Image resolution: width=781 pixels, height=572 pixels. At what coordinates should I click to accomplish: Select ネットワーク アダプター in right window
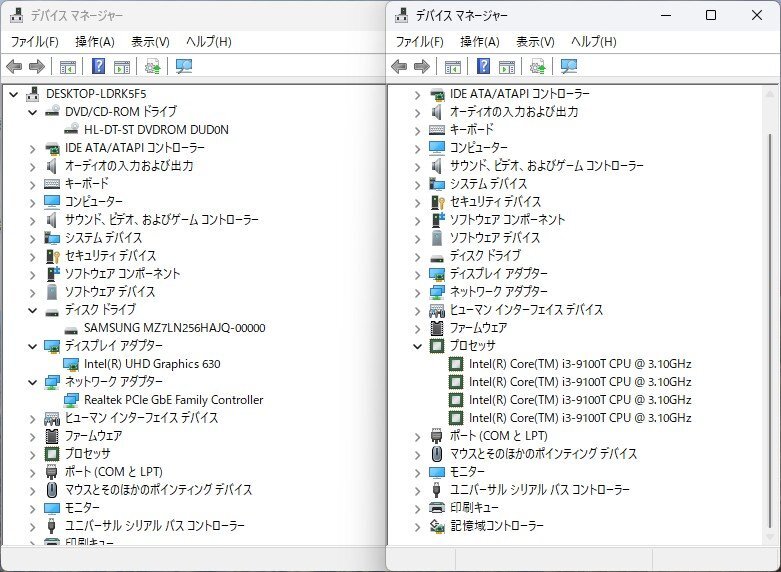point(498,292)
